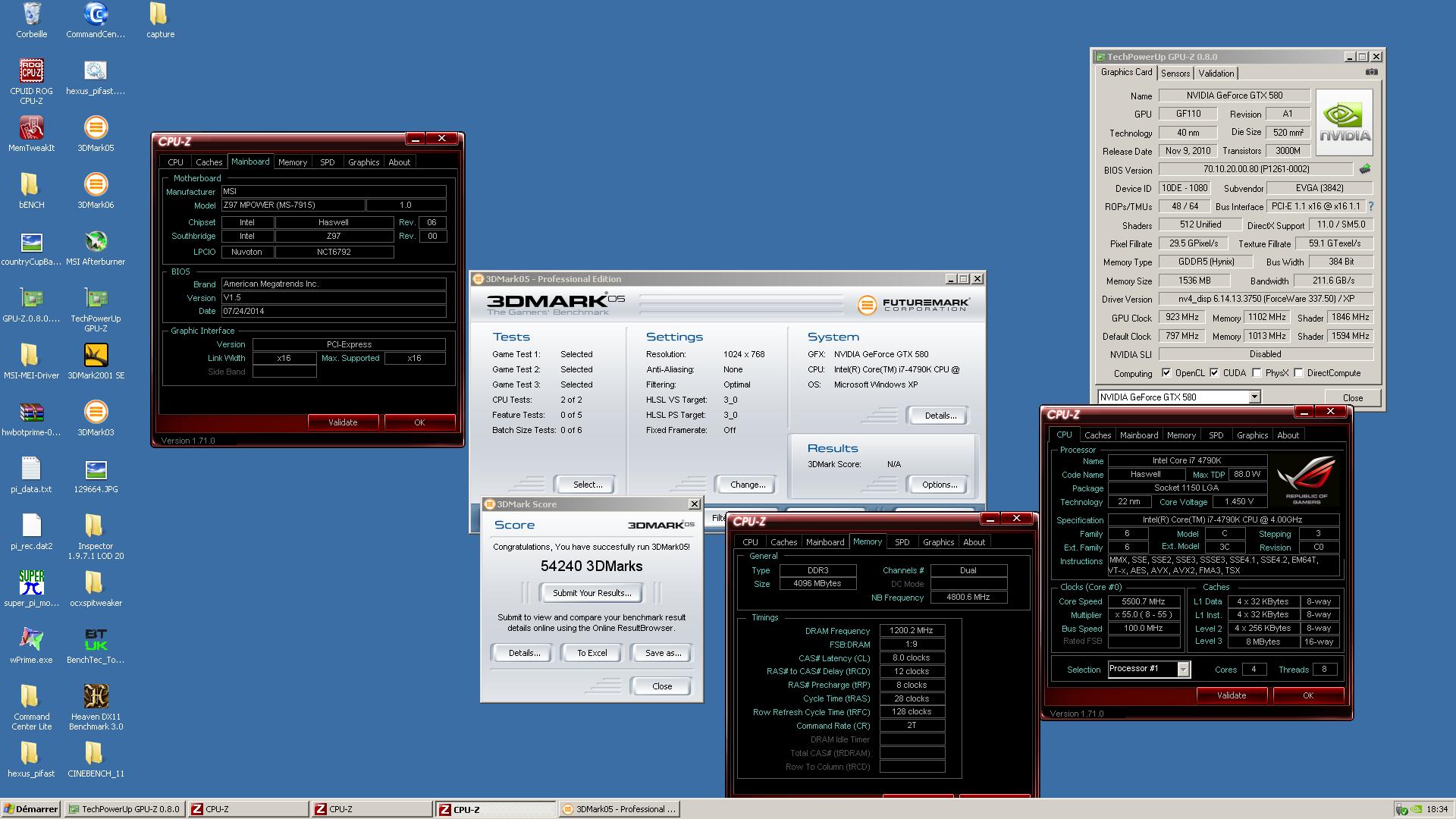Open countryCupBa image file icon
1456x819 pixels.
[32, 242]
